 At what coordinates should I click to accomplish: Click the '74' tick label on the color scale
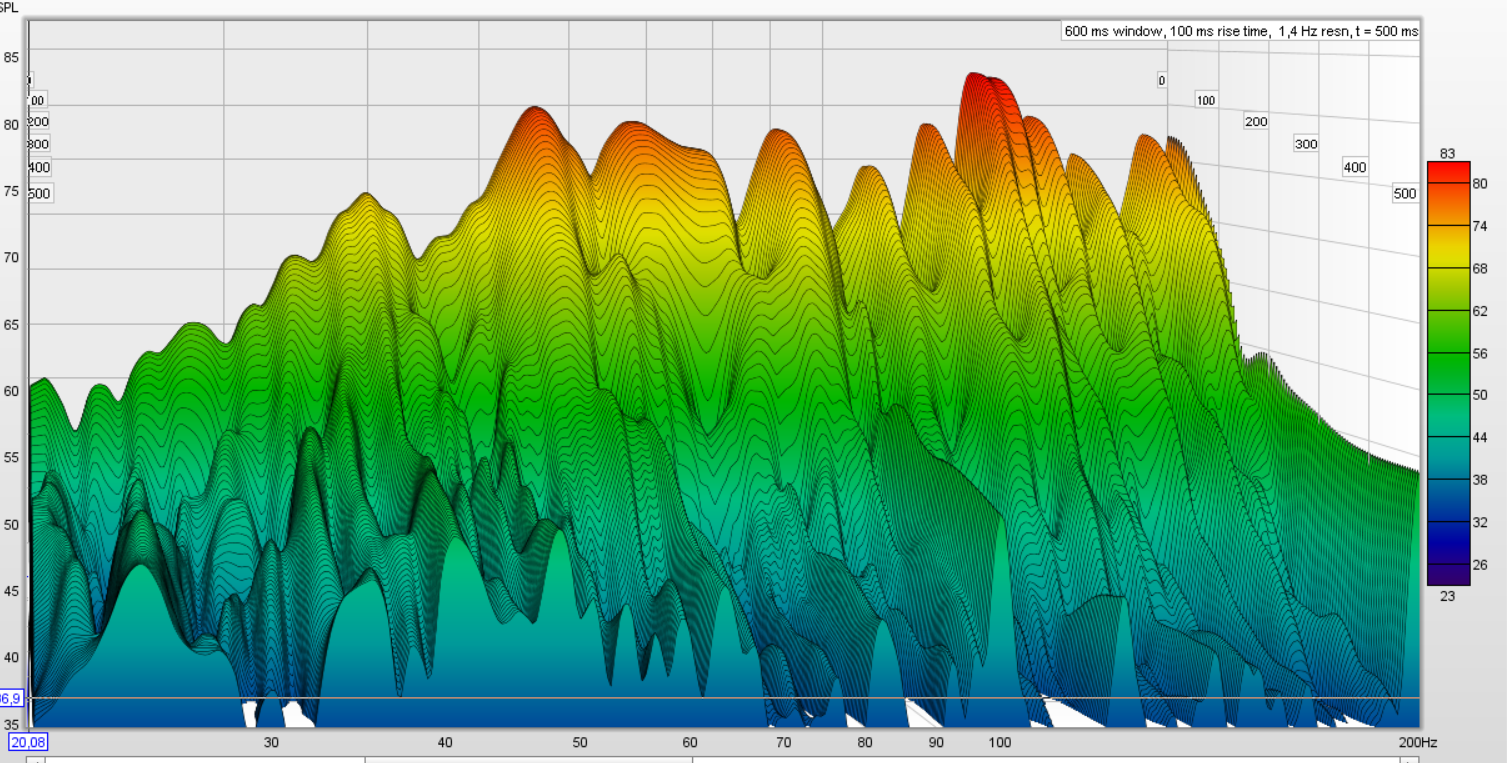click(x=1480, y=227)
